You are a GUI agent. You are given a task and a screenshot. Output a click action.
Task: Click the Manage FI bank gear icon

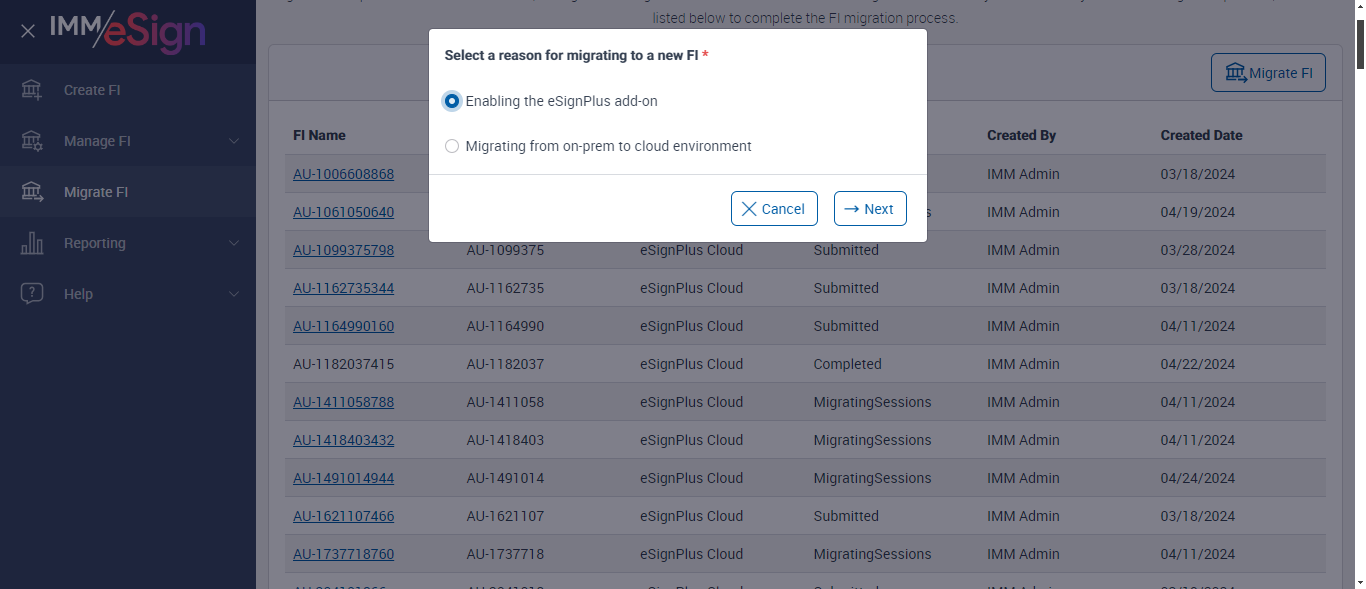coord(32,141)
